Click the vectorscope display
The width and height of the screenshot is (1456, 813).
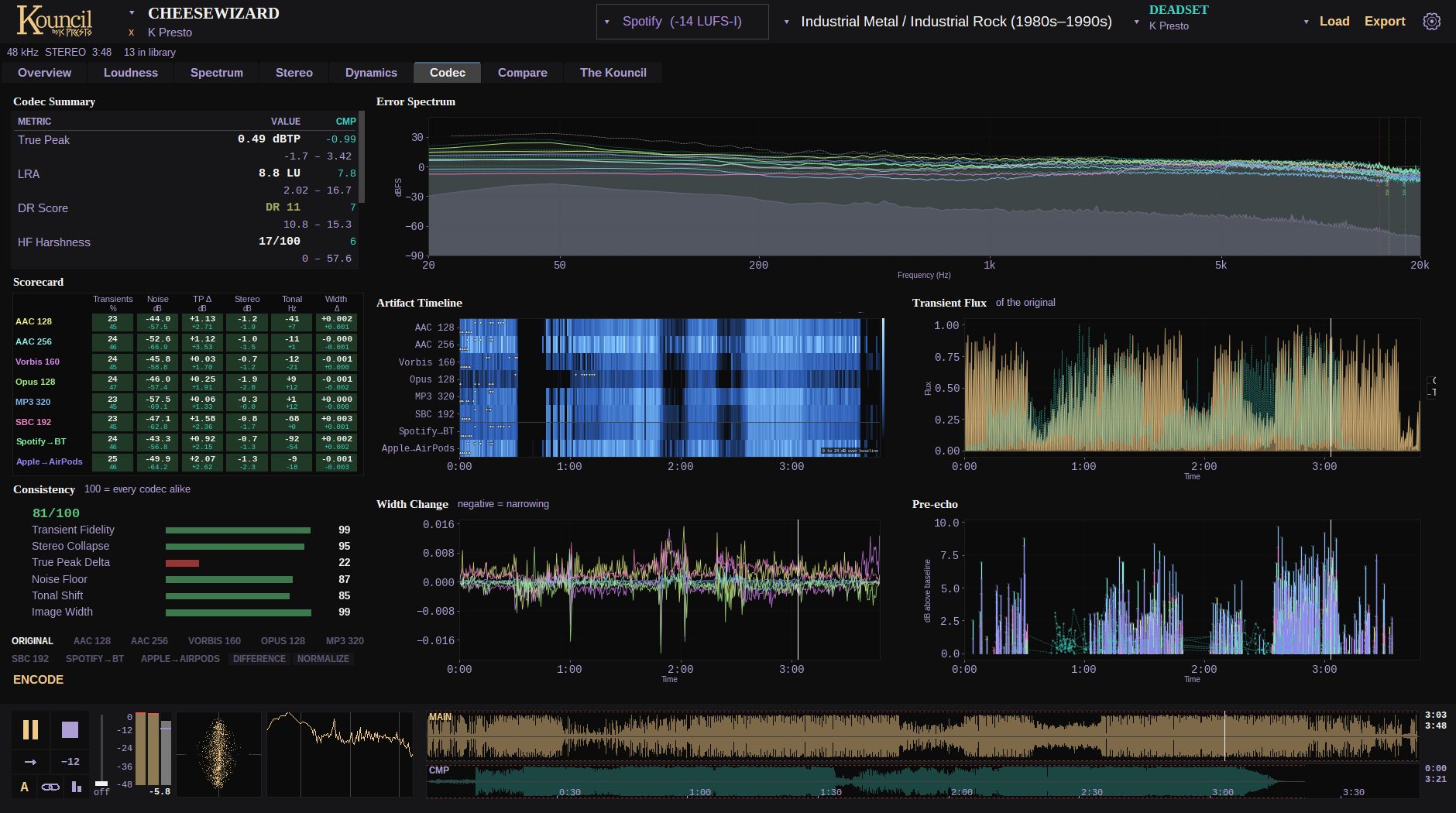click(219, 755)
